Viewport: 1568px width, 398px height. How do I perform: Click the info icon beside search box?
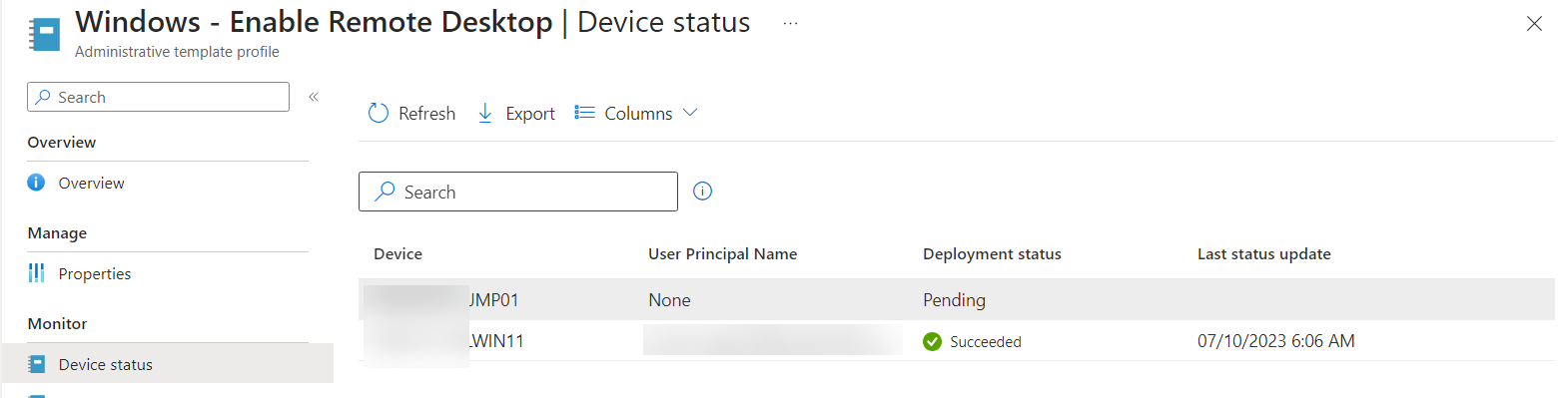pyautogui.click(x=702, y=192)
